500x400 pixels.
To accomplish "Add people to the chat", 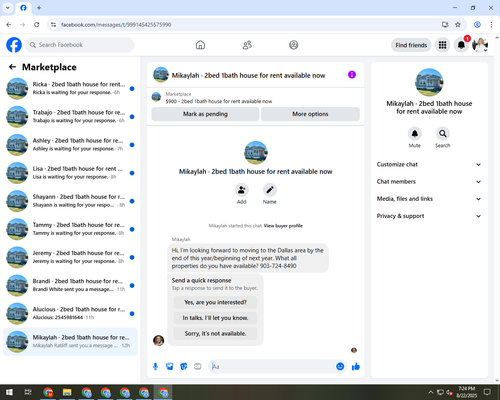I will coord(242,190).
